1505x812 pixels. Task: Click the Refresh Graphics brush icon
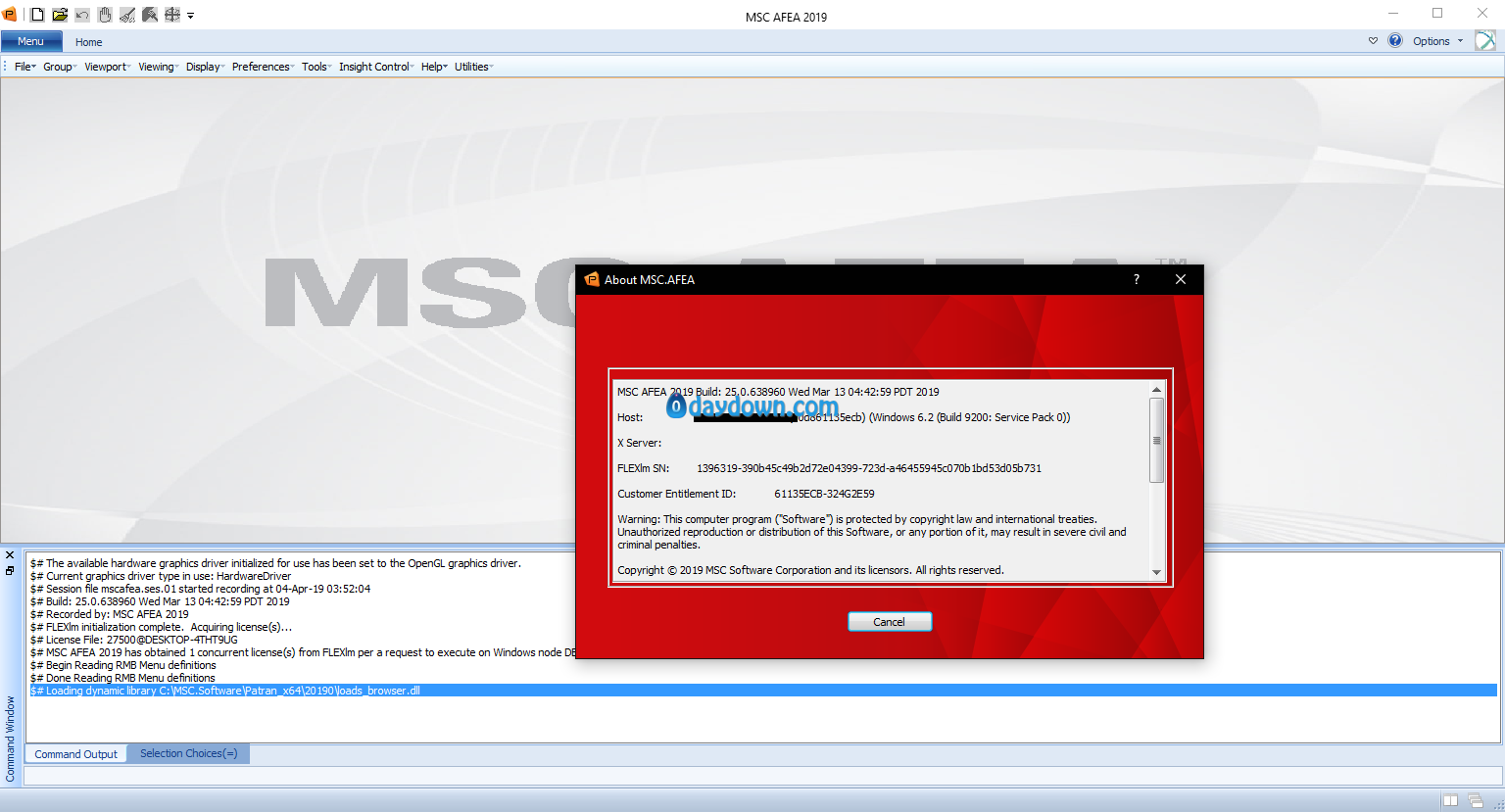pyautogui.click(x=150, y=15)
